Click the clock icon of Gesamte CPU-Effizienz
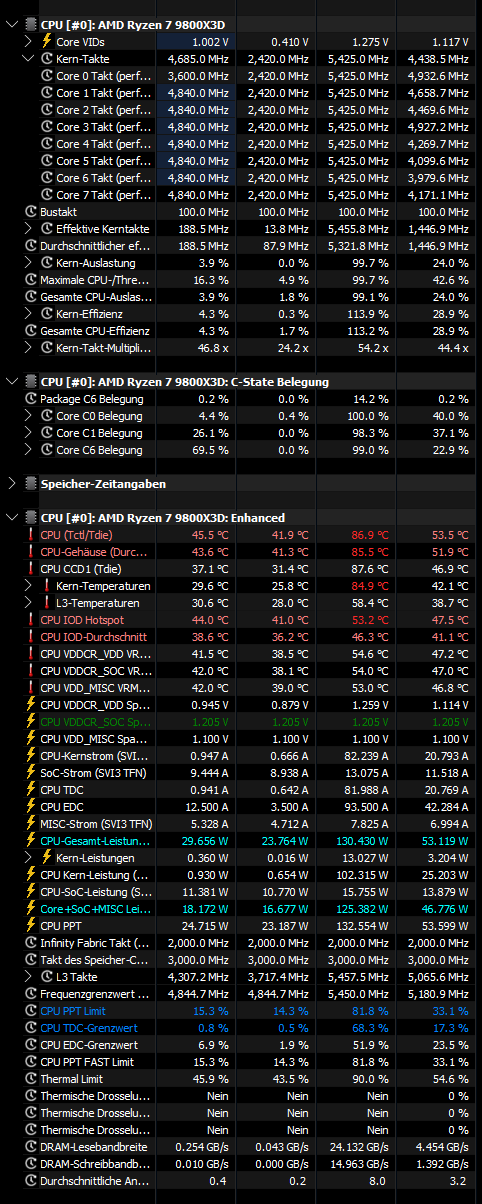The width and height of the screenshot is (482, 1204). pos(31,331)
